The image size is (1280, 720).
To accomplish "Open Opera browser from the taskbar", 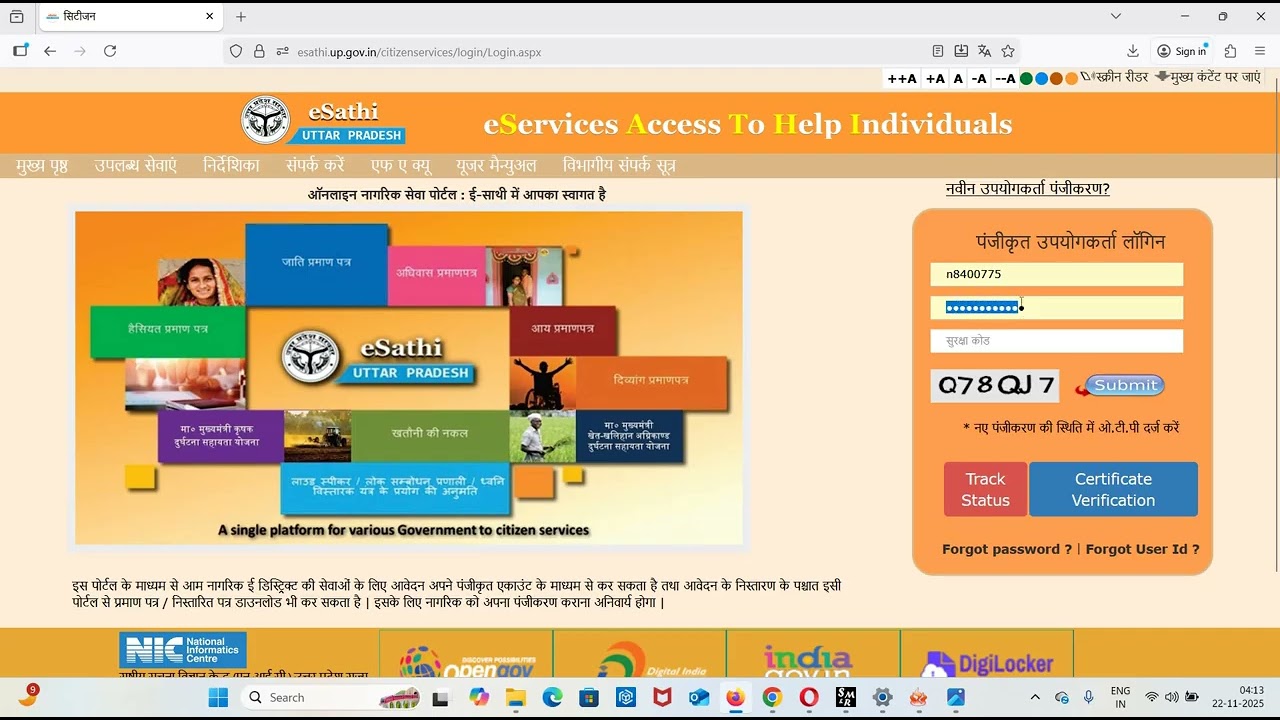I will click(x=809, y=697).
